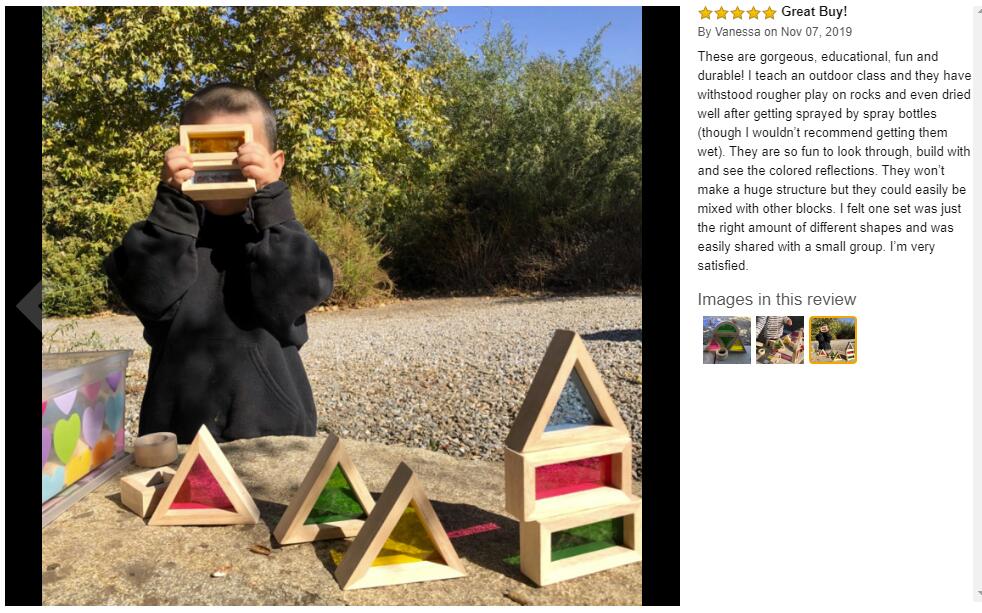The height and width of the screenshot is (613, 982).
Task: Open the rainbow arch blocks thumbnail
Action: coord(726,340)
